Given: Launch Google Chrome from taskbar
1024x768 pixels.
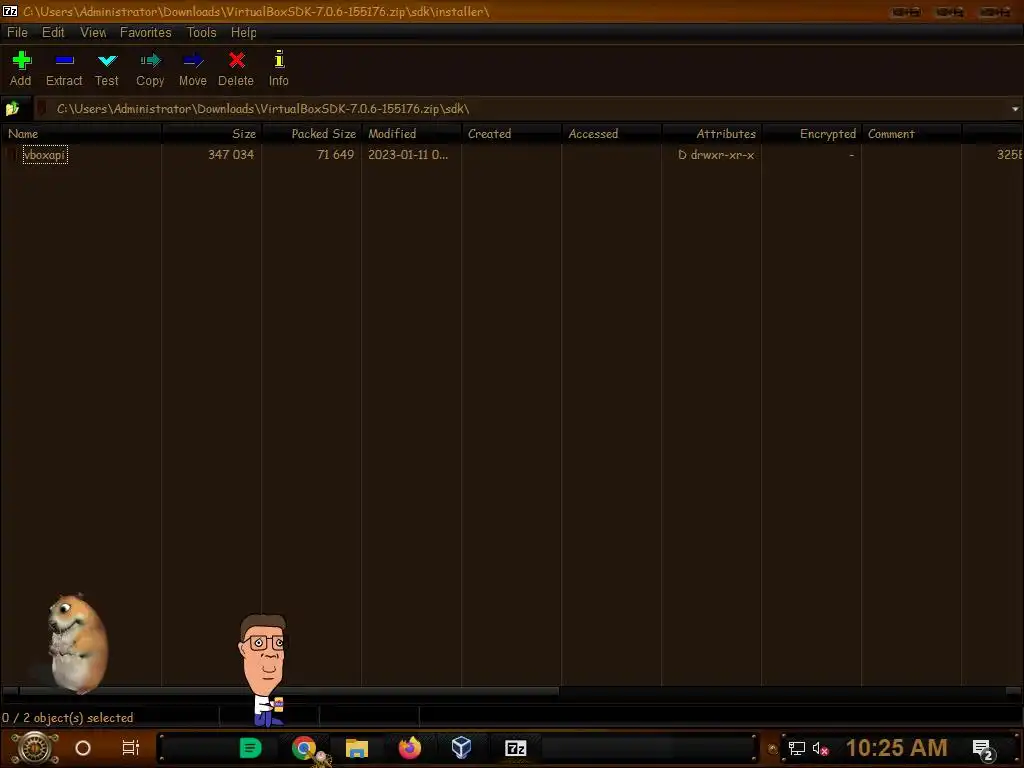Looking at the screenshot, I should [x=304, y=748].
